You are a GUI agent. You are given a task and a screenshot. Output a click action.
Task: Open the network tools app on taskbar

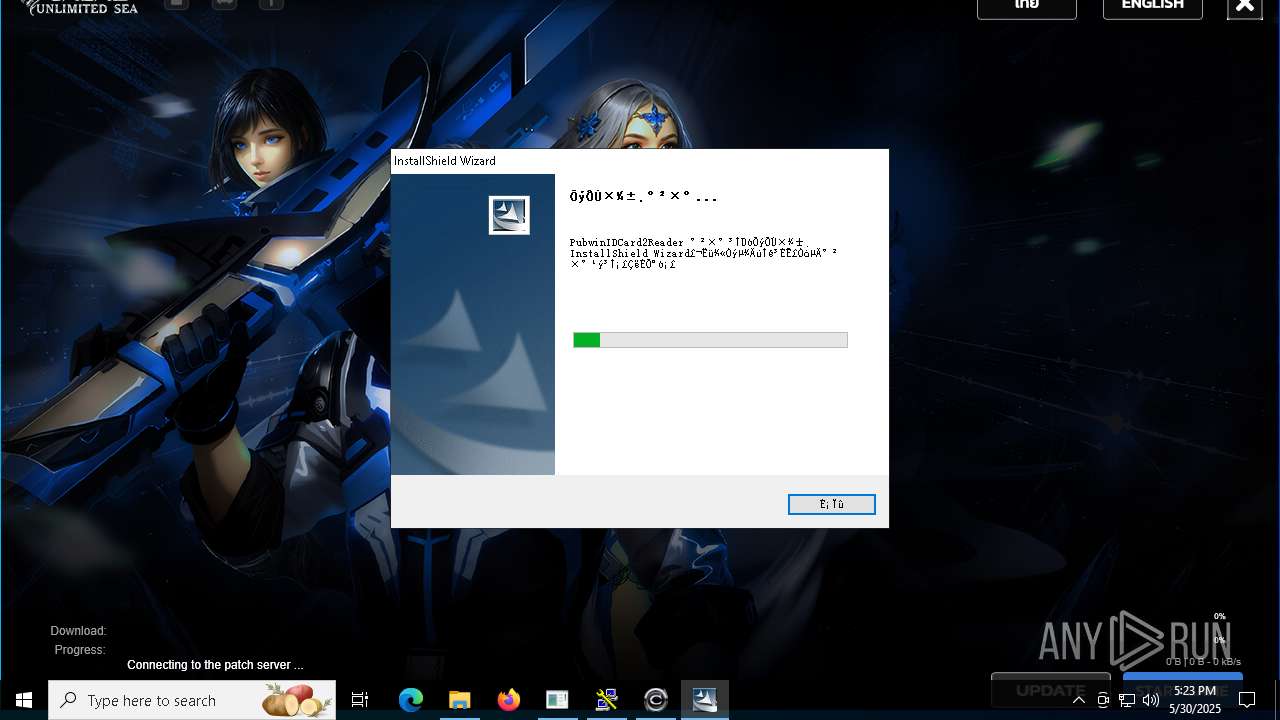tap(606, 700)
